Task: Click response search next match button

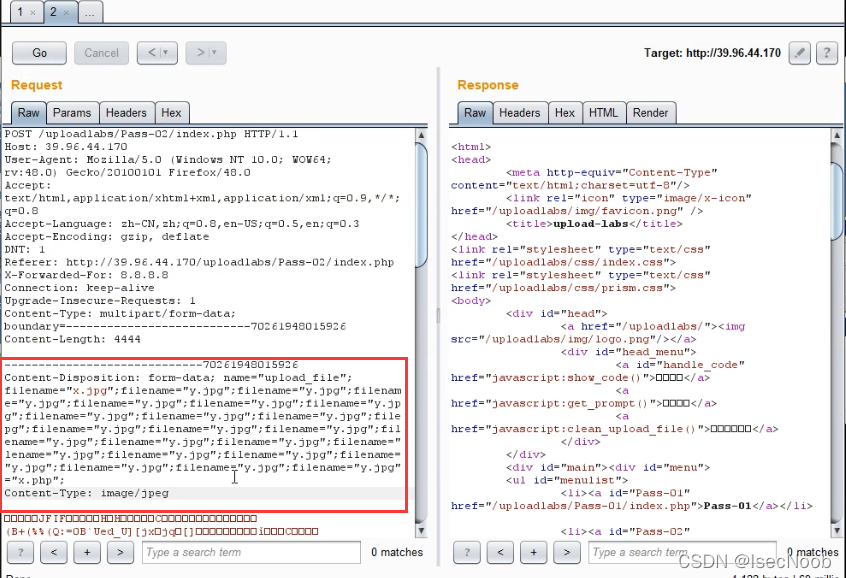Action: pyautogui.click(x=567, y=552)
